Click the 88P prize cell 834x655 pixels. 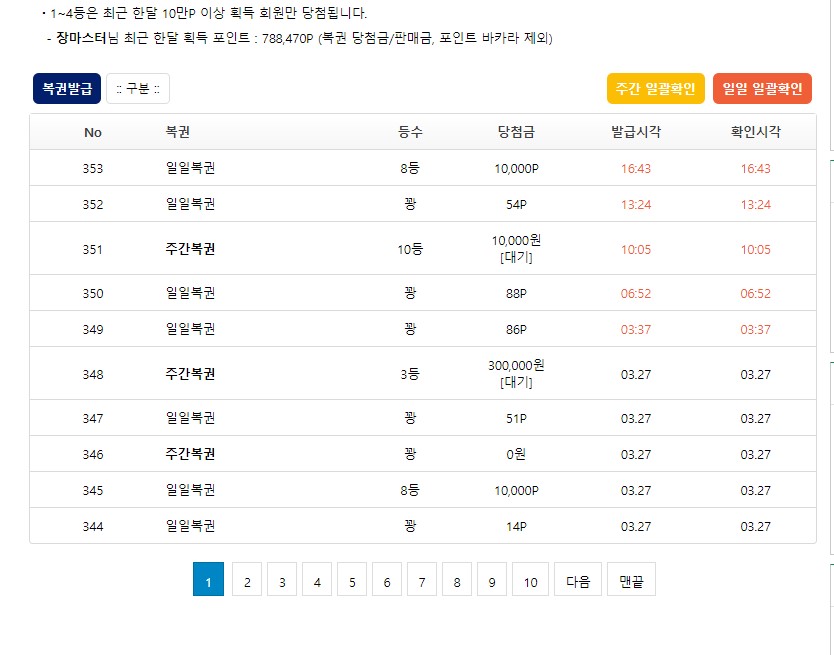click(516, 294)
